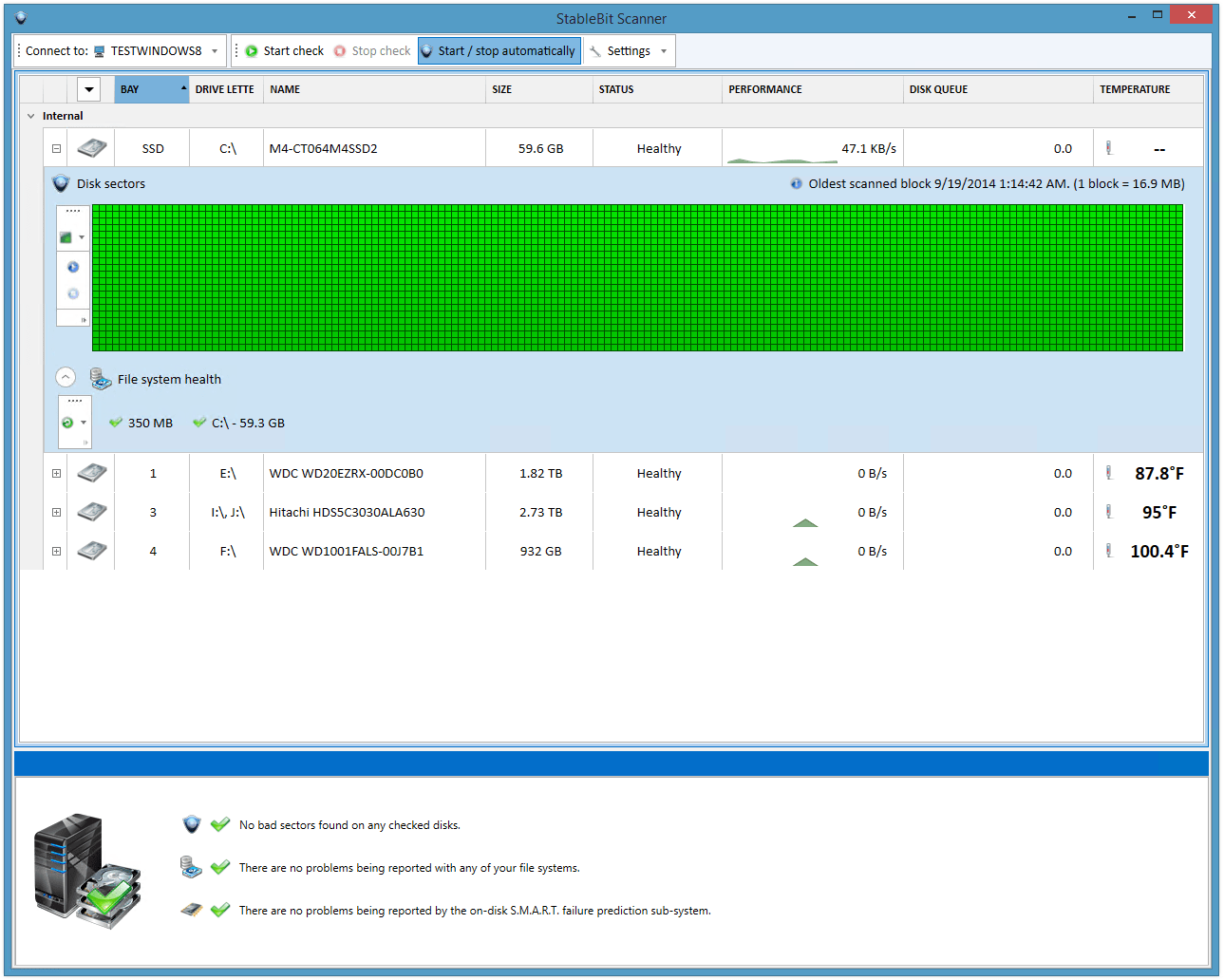Click the thermometer icon next to 95°F
This screenshot has height=980, width=1224.
click(1108, 513)
